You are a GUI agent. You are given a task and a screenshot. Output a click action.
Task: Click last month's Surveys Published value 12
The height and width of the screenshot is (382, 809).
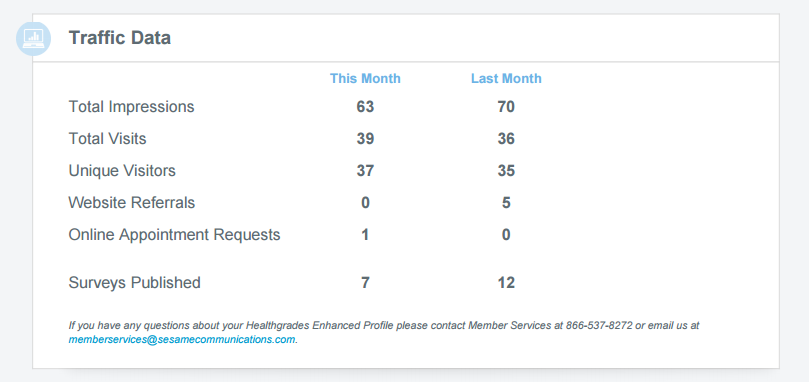tap(506, 283)
